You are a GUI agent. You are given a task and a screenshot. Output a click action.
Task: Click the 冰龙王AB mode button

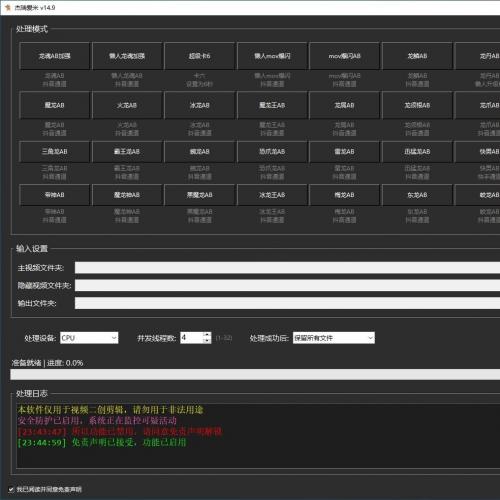click(272, 195)
